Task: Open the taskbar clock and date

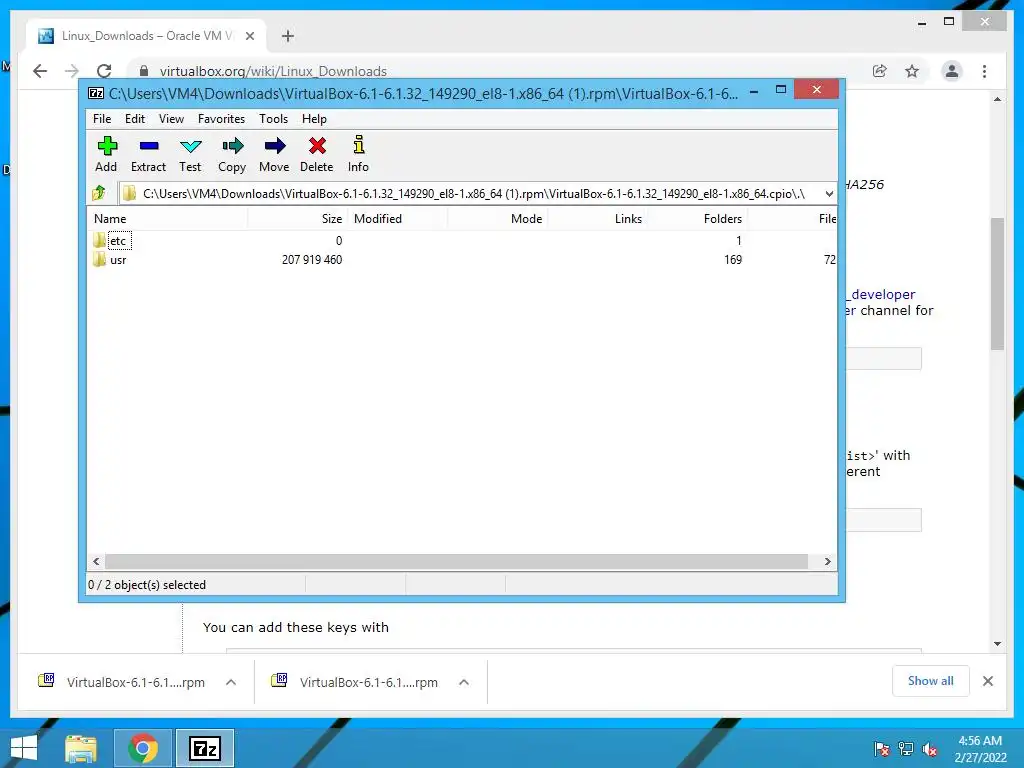Action: point(980,749)
